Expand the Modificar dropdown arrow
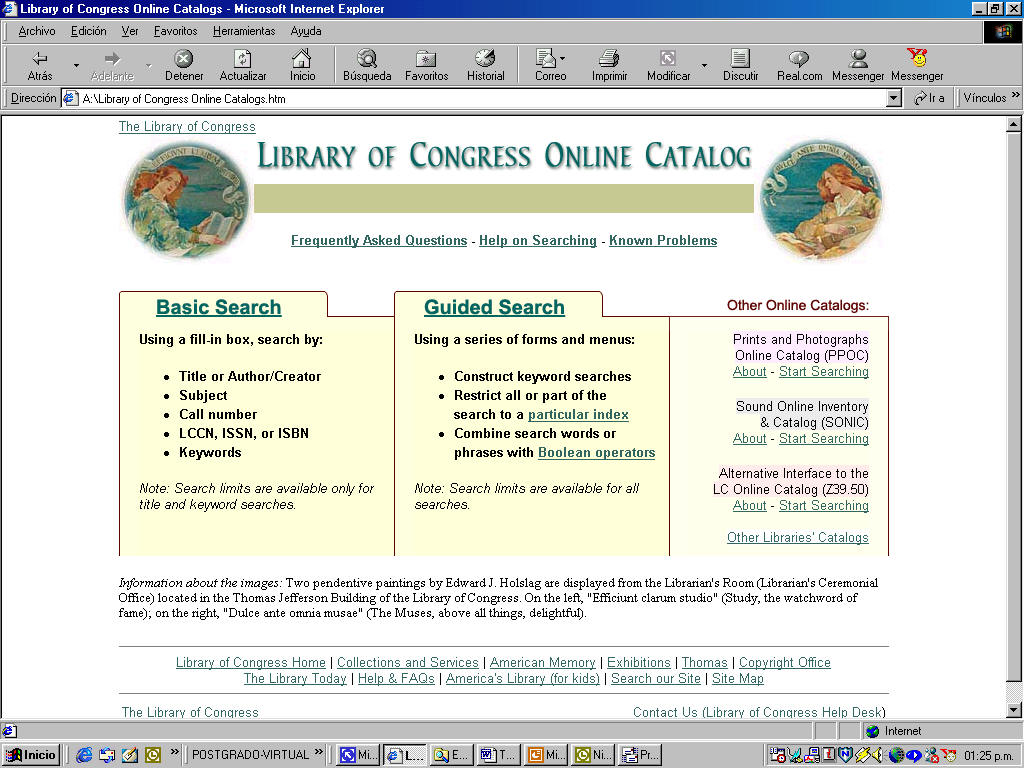Screen dimensions: 1024x768 pos(704,65)
